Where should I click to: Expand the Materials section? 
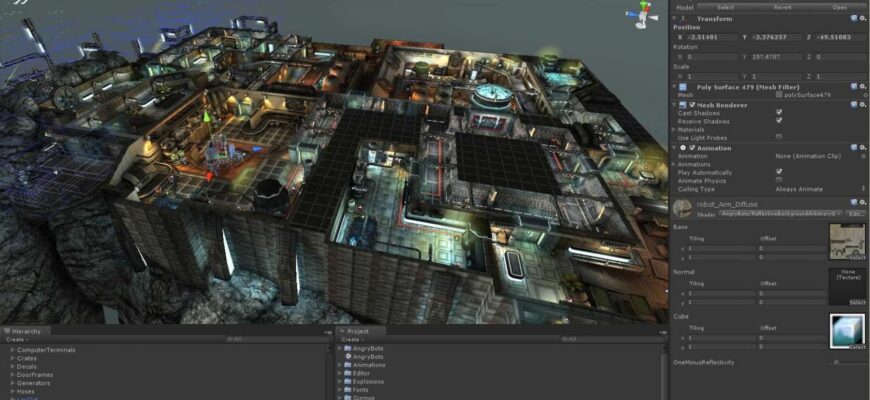pyautogui.click(x=674, y=129)
